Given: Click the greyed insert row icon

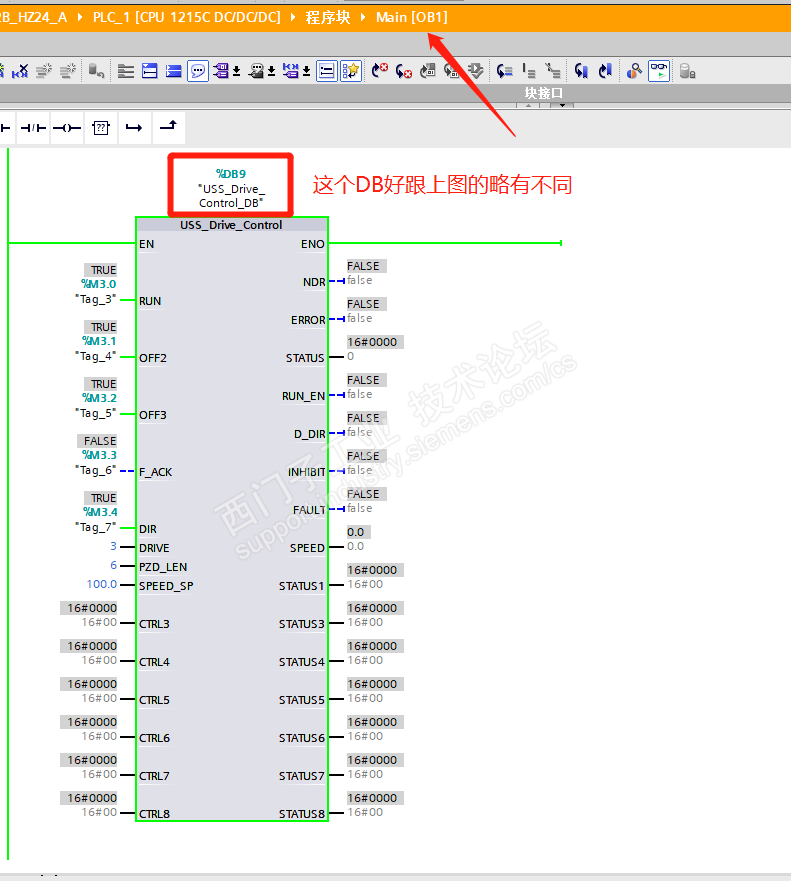Looking at the screenshot, I should (43, 71).
